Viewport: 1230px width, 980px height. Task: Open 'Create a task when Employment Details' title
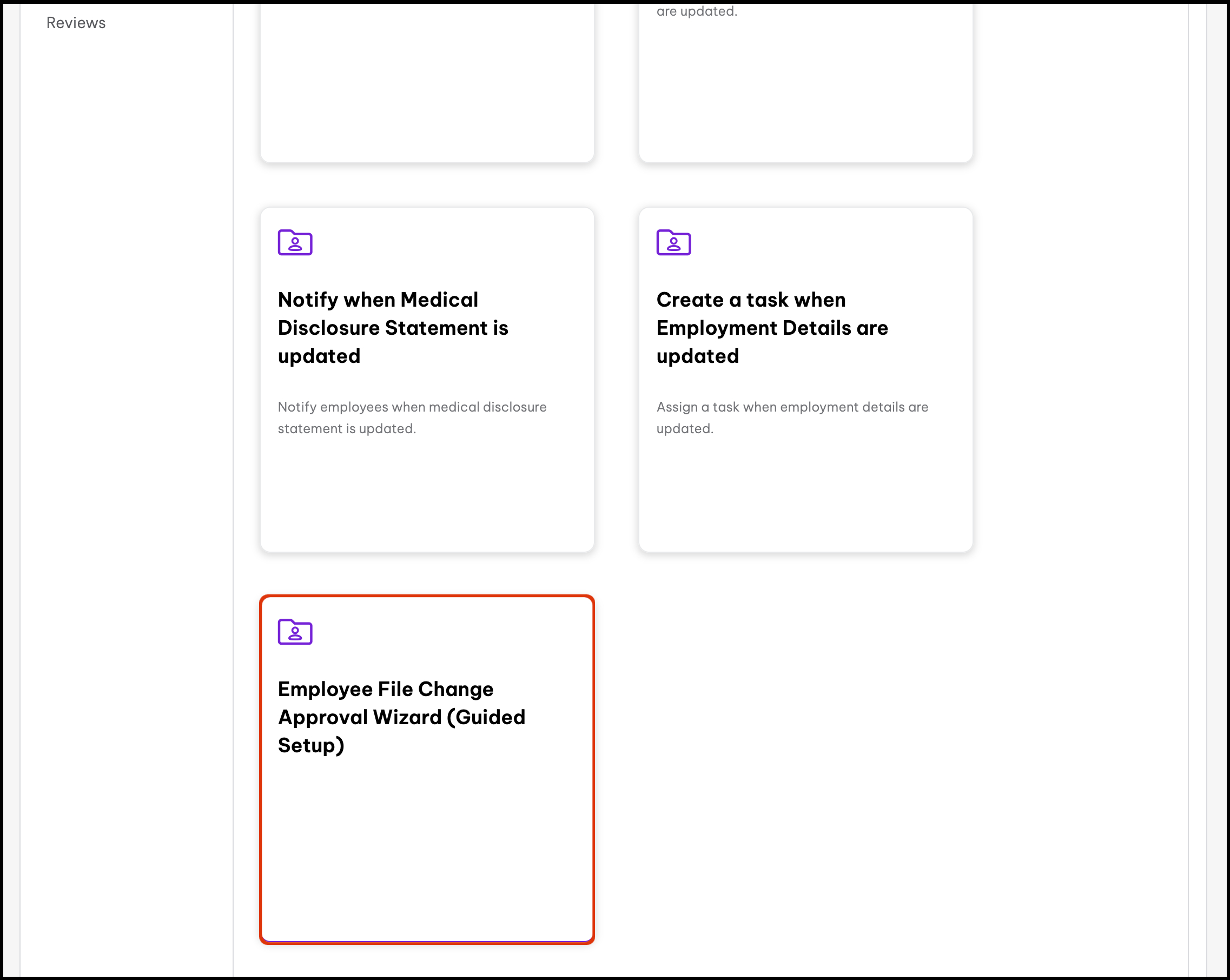(771, 327)
